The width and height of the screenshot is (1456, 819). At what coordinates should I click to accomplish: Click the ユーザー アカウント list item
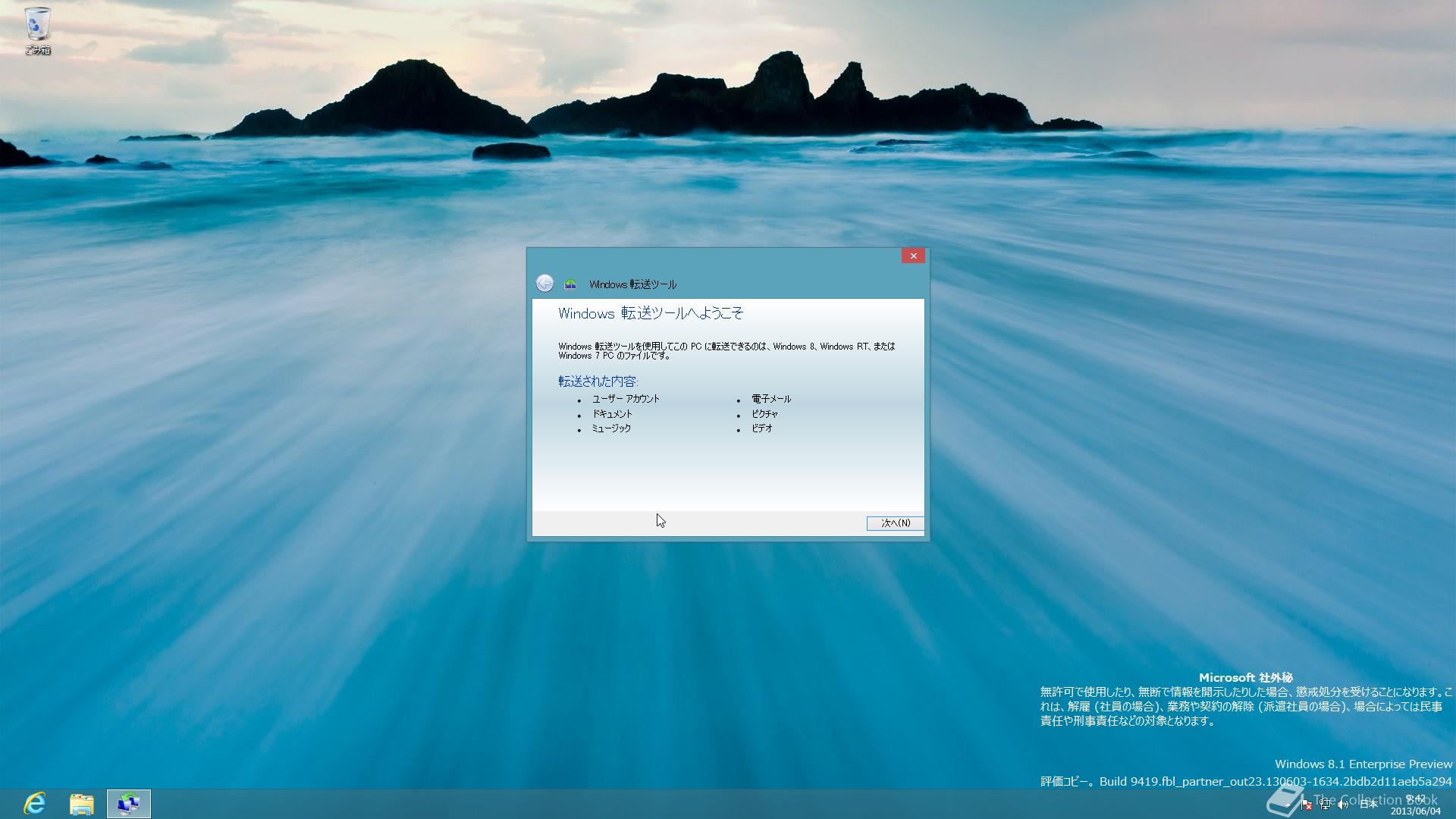(626, 399)
